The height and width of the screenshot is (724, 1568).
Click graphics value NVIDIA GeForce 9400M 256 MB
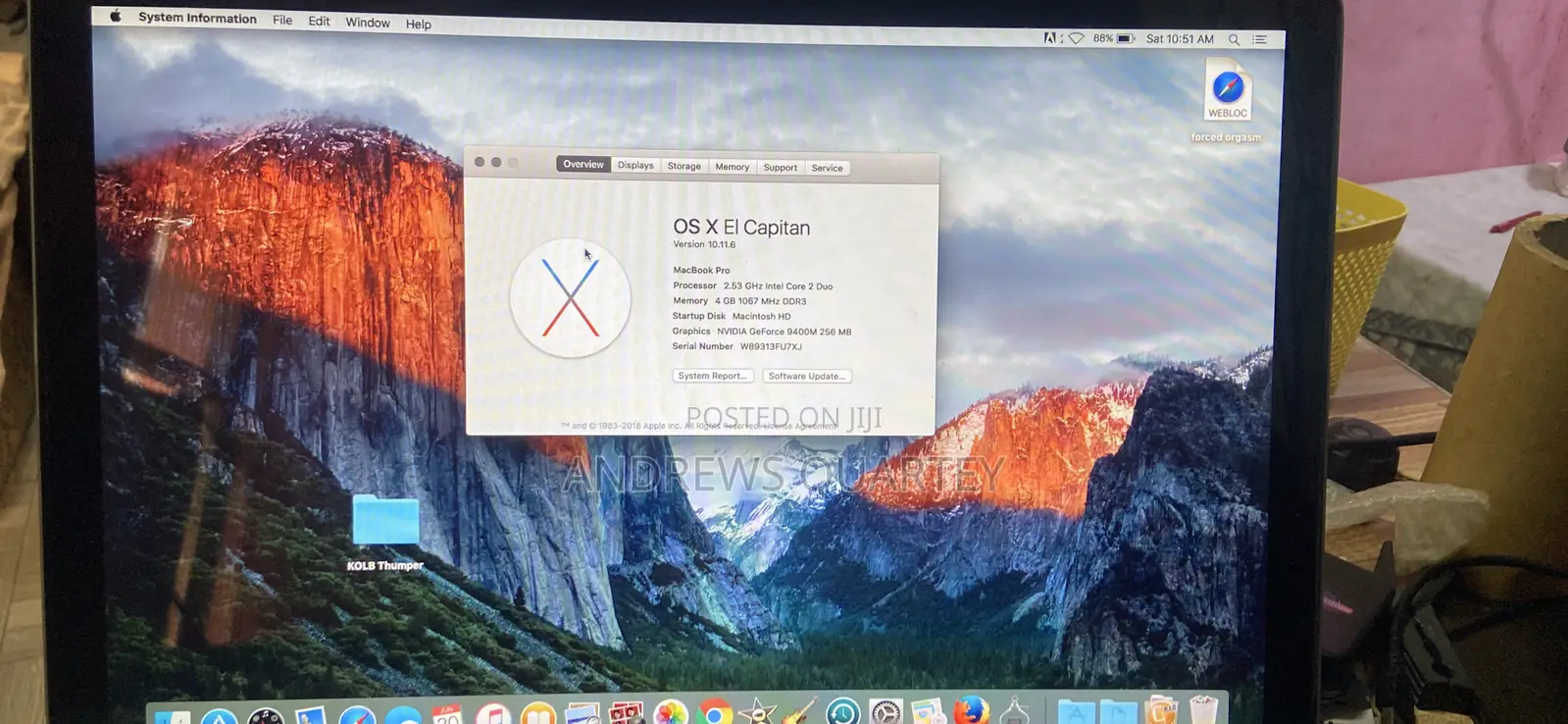coord(784,332)
